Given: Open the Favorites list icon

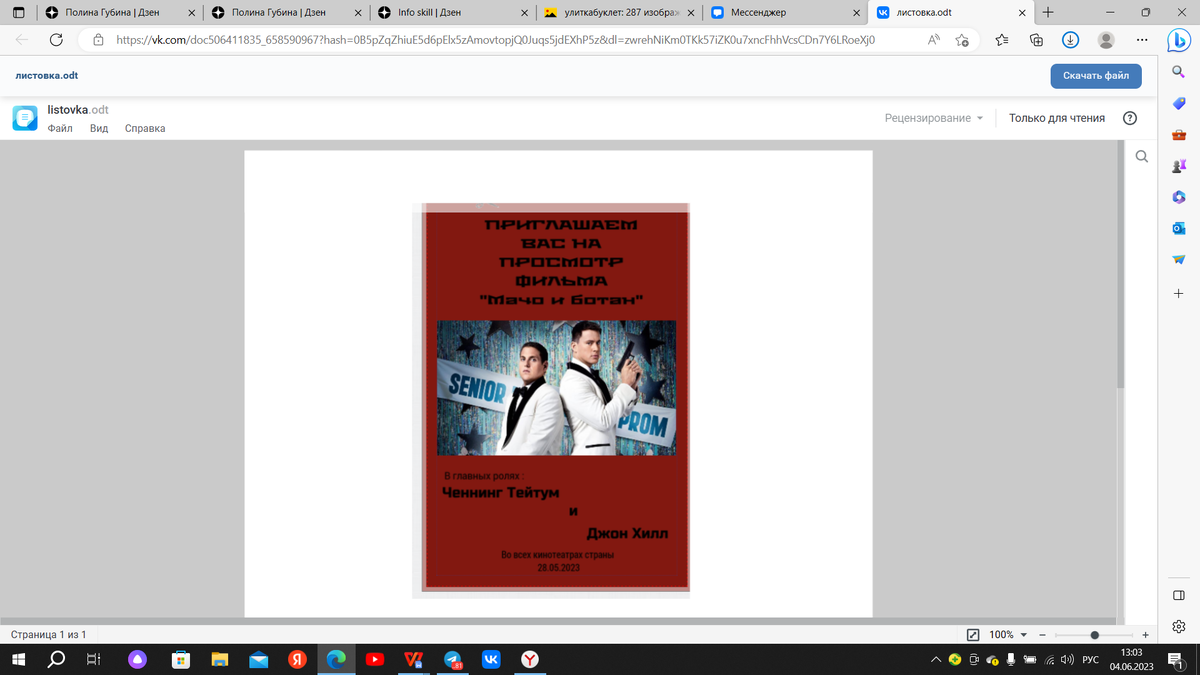Looking at the screenshot, I should (x=1003, y=40).
